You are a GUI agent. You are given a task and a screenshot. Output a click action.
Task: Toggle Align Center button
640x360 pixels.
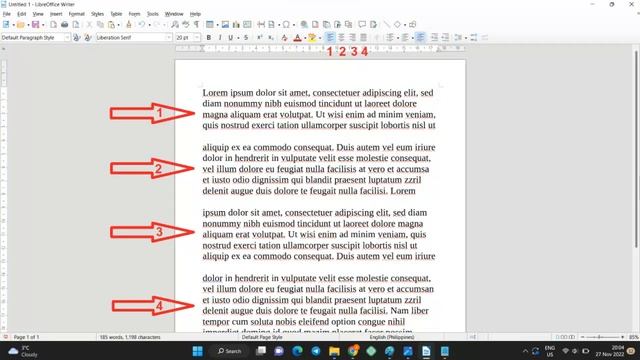[341, 38]
